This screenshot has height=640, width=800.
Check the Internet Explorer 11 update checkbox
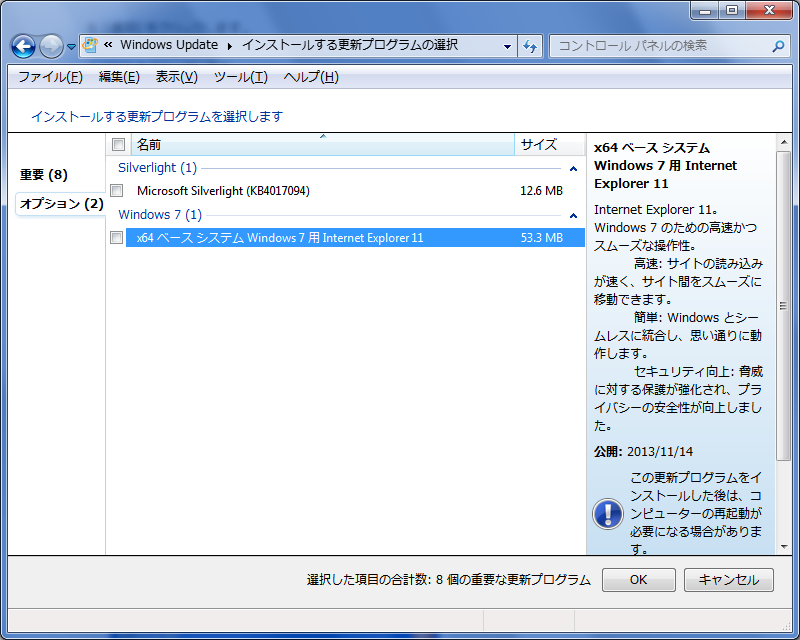pyautogui.click(x=117, y=238)
